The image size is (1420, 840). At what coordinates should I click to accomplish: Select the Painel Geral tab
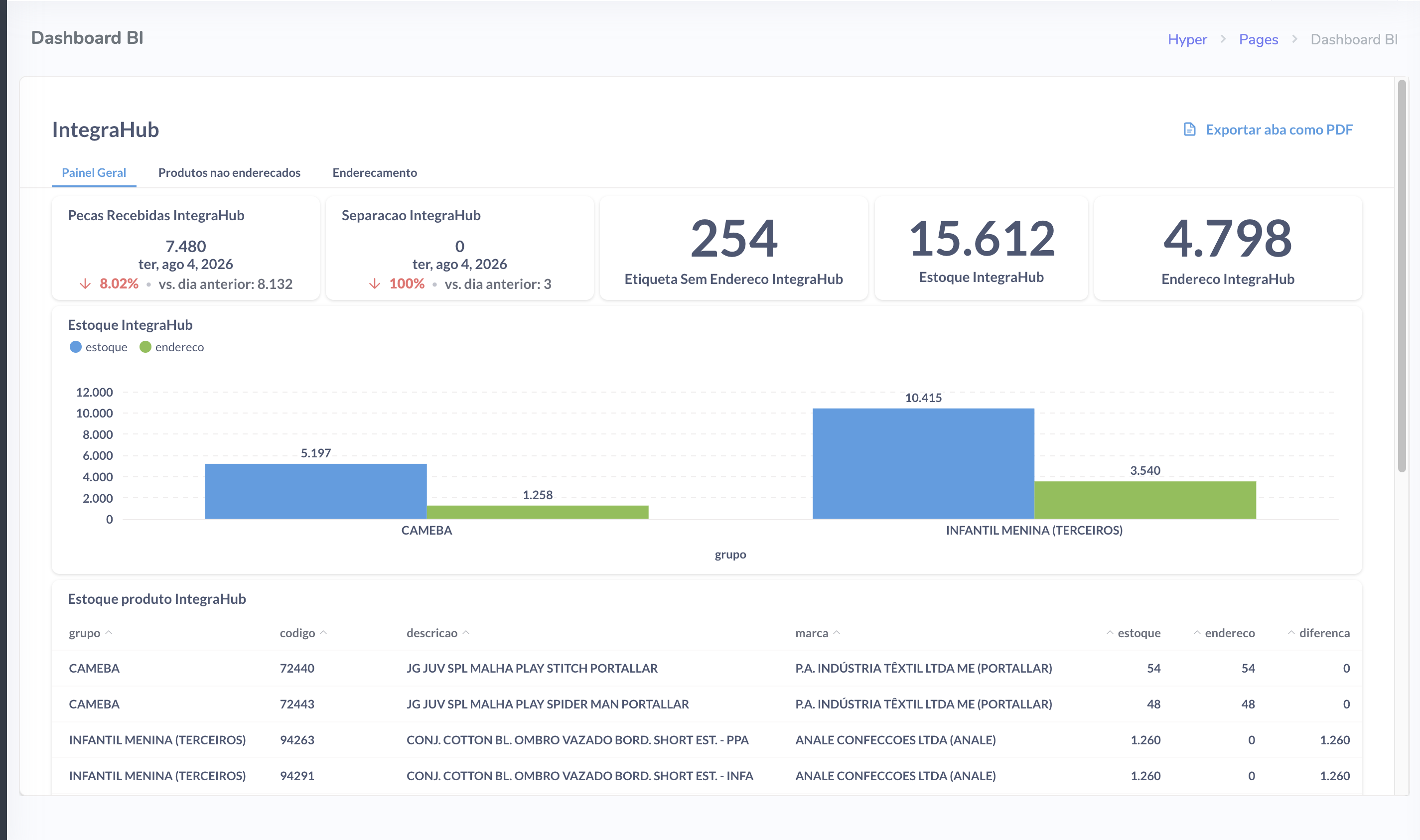[94, 173]
